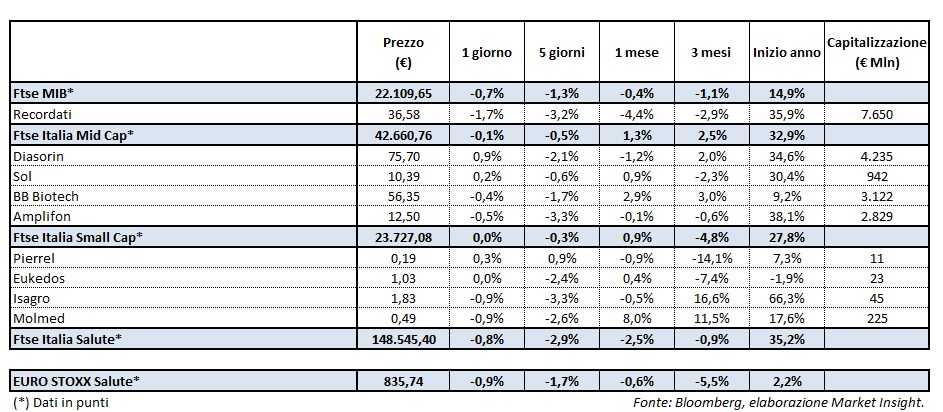The width and height of the screenshot is (943, 412).
Task: Click the Prezzo (€) column header
Action: [403, 51]
